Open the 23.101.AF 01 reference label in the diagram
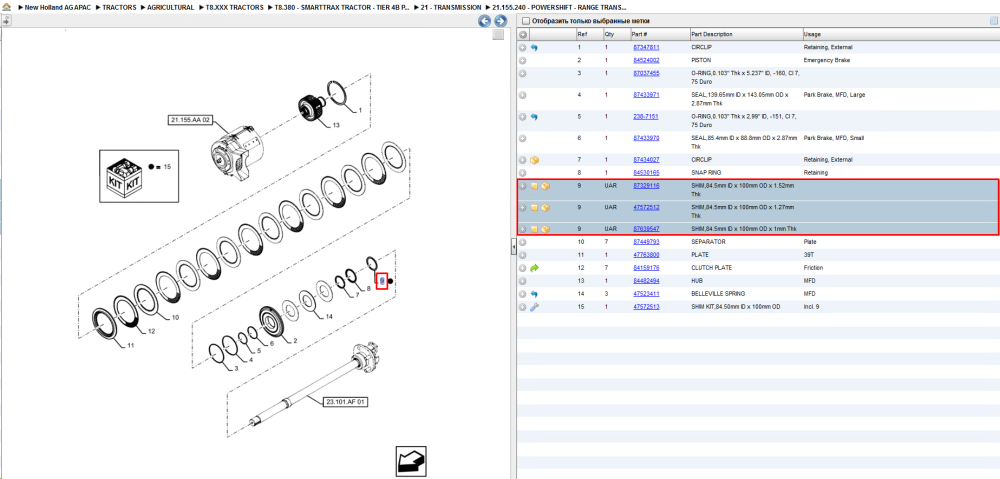Viewport: 1000px width, 479px height. 346,402
